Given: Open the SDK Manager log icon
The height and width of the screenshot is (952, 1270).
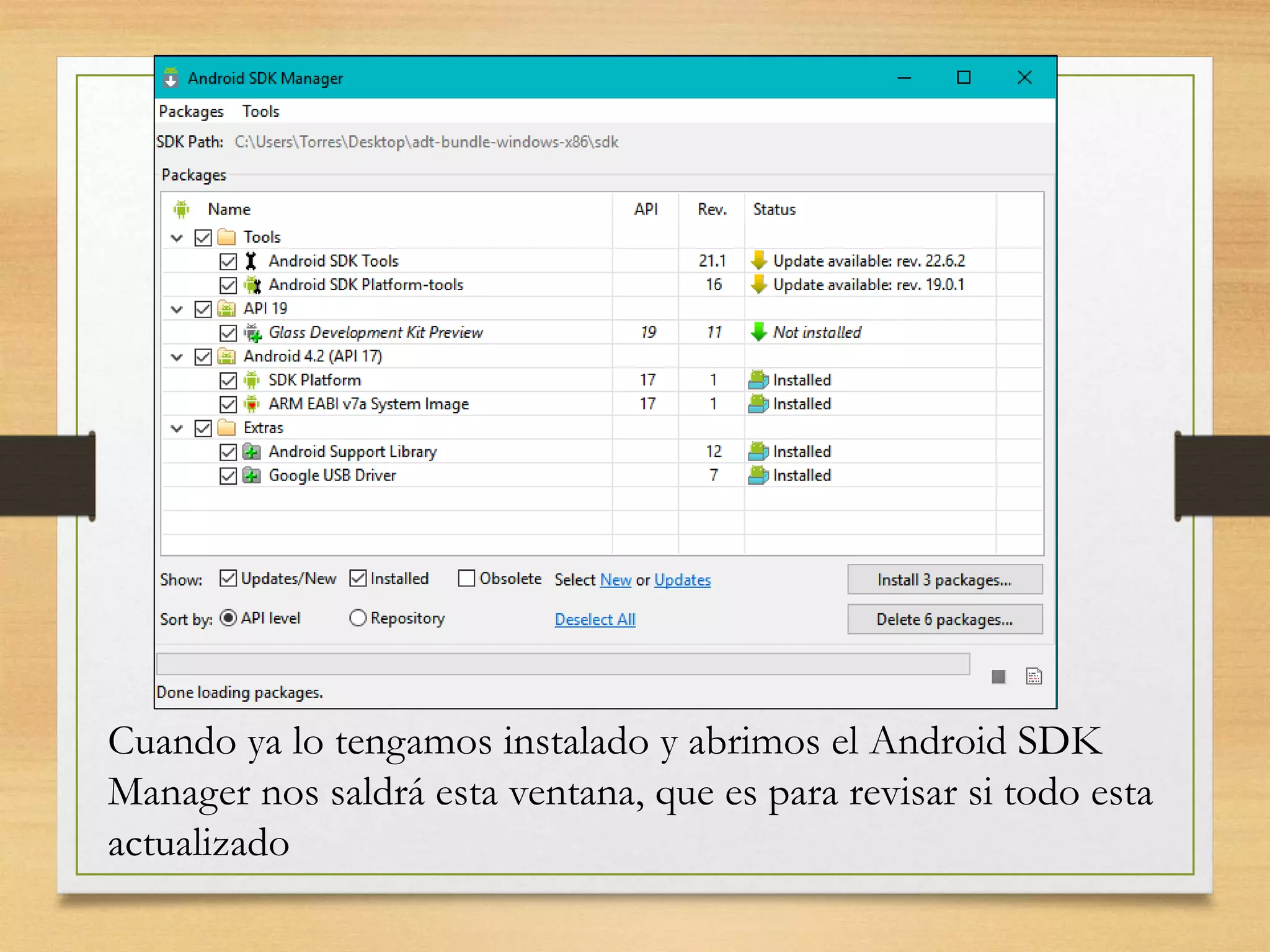Looking at the screenshot, I should [x=1034, y=676].
